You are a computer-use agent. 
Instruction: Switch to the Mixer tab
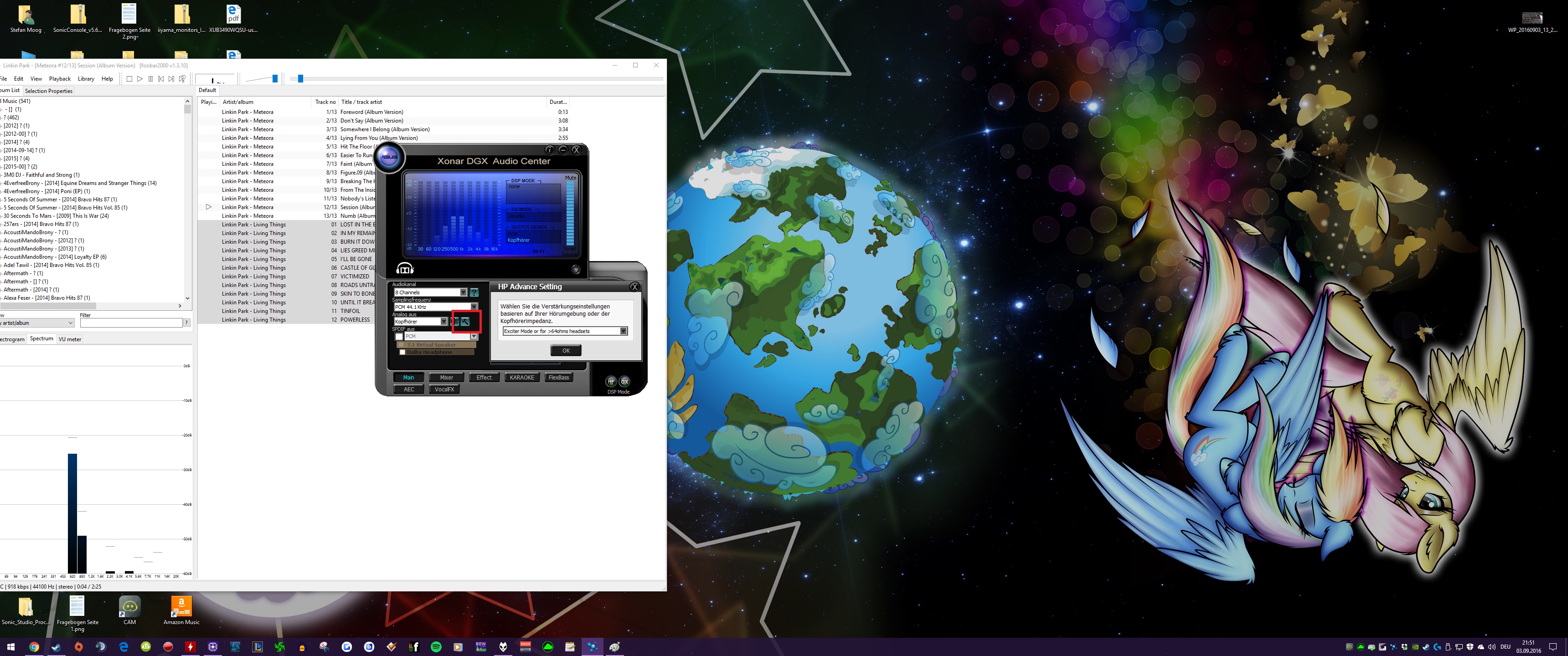tap(446, 377)
